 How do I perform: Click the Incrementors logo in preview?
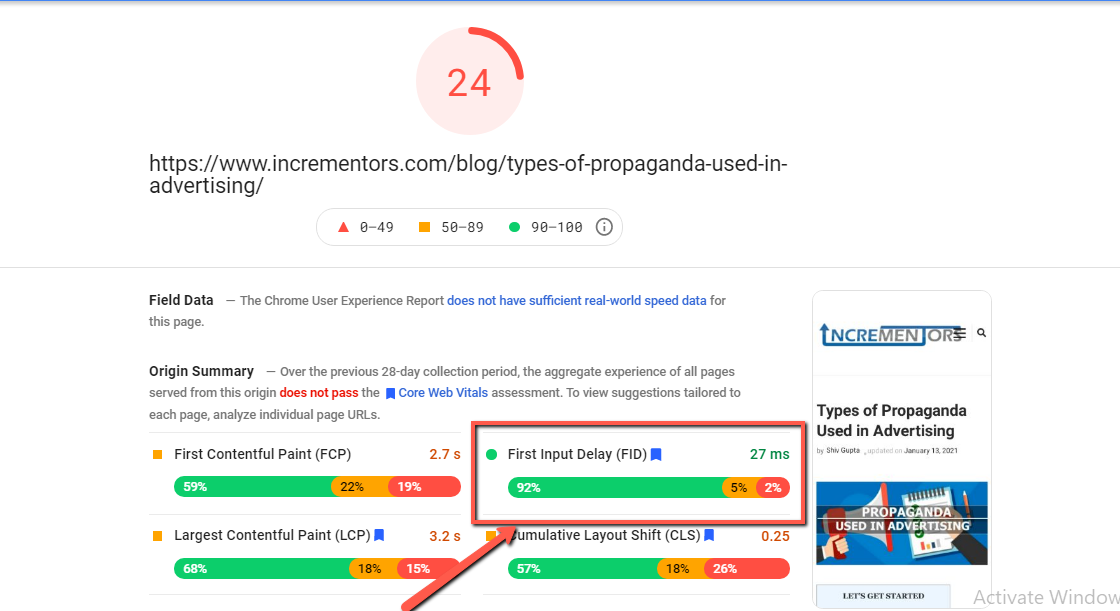pyautogui.click(x=886, y=334)
